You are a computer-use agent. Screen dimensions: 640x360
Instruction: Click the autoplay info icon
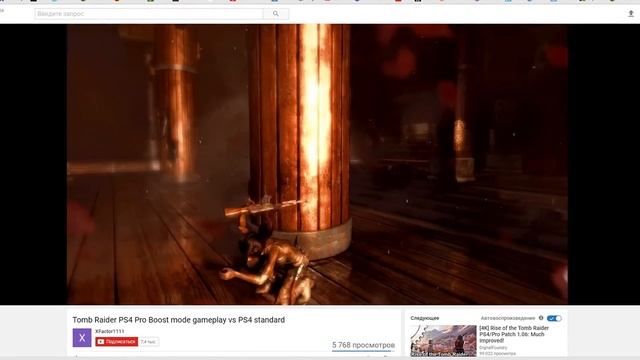541,318
